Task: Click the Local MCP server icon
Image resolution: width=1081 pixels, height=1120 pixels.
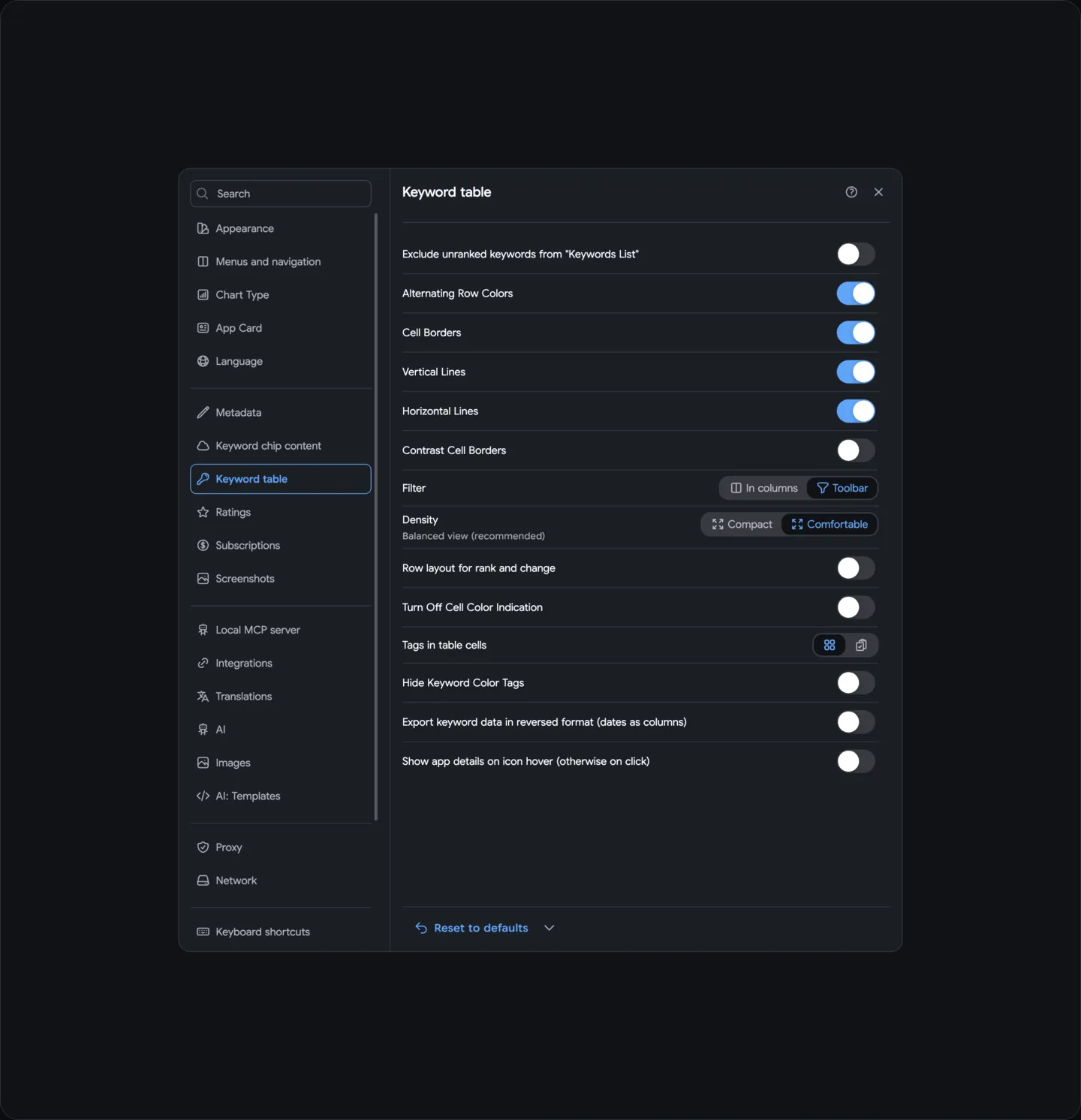Action: click(x=203, y=630)
